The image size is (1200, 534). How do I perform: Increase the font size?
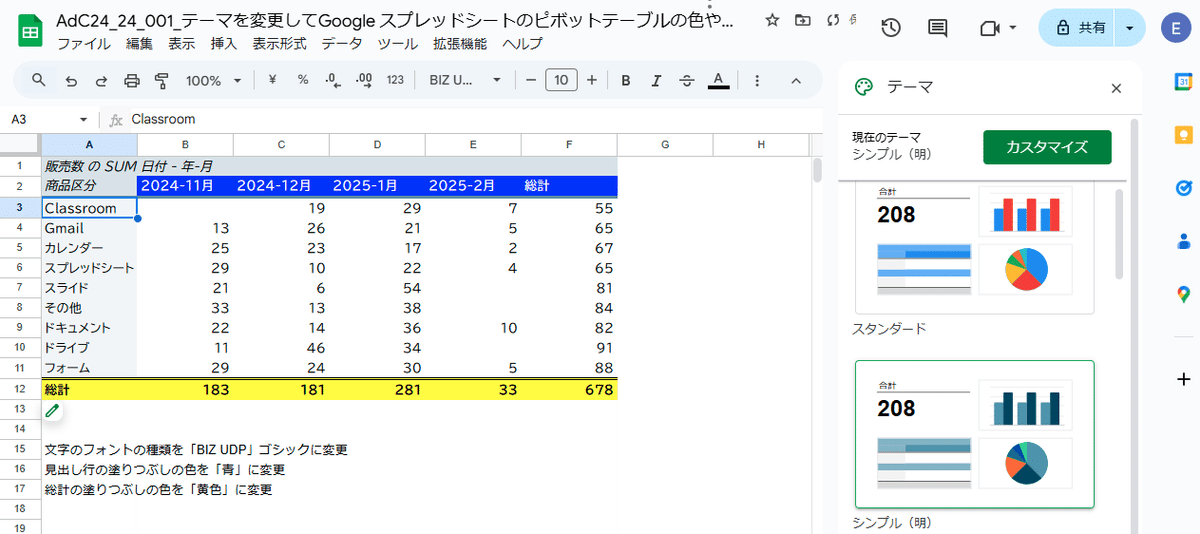pyautogui.click(x=592, y=81)
